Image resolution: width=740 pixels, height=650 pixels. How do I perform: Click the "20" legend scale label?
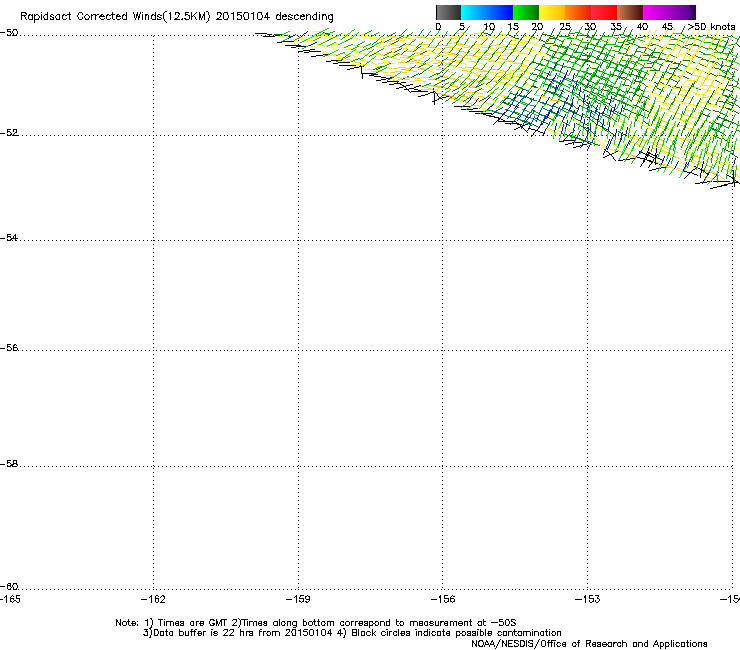click(538, 27)
